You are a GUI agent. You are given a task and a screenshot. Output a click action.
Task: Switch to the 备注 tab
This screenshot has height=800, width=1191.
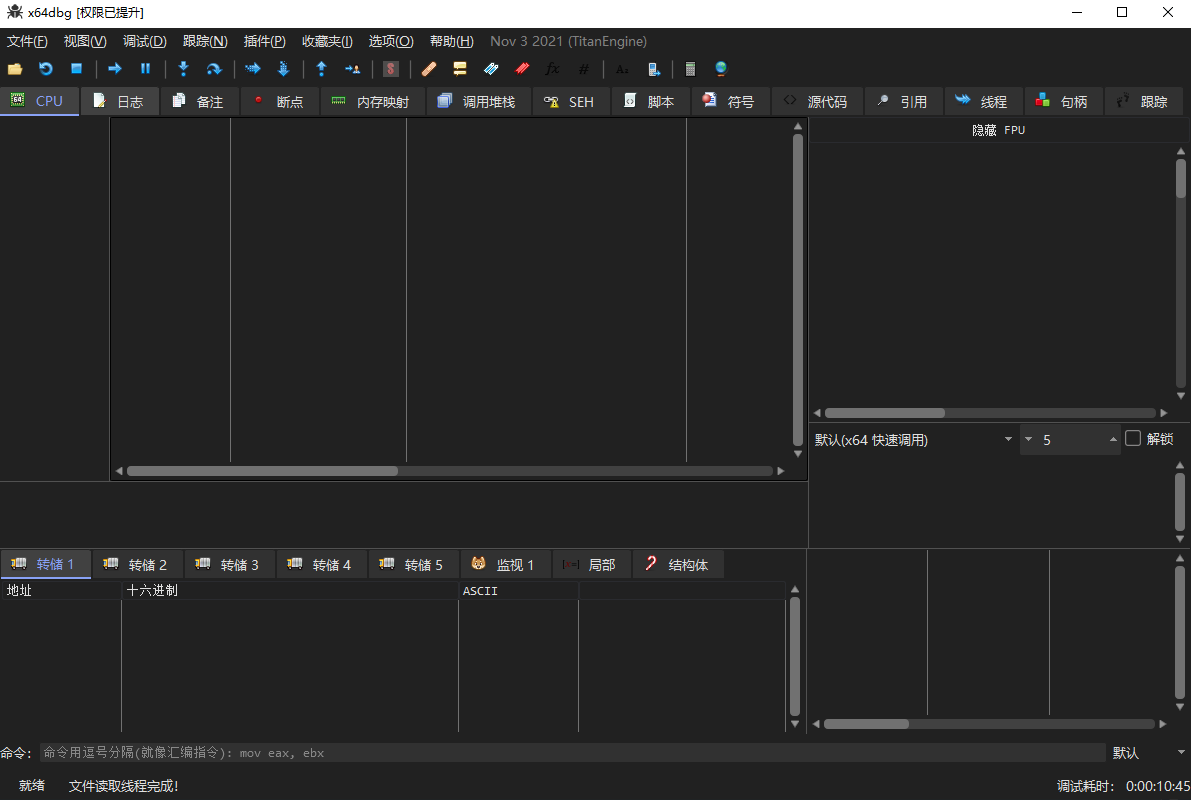(x=200, y=101)
